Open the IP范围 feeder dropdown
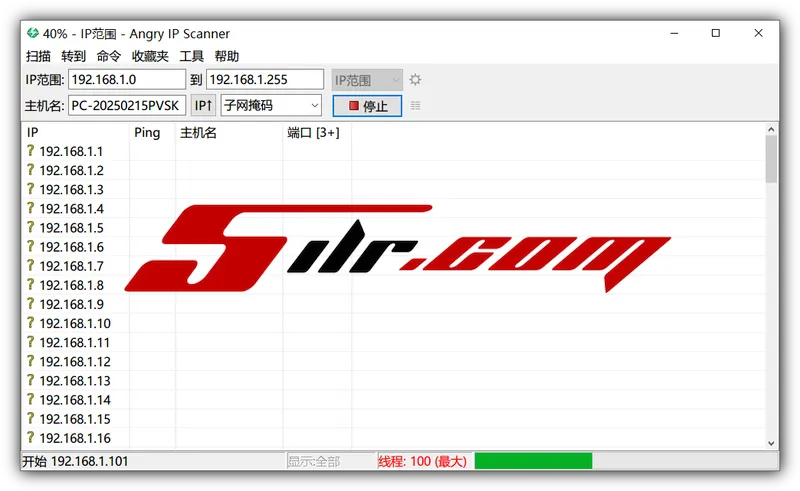The height and width of the screenshot is (491, 800). point(367,80)
